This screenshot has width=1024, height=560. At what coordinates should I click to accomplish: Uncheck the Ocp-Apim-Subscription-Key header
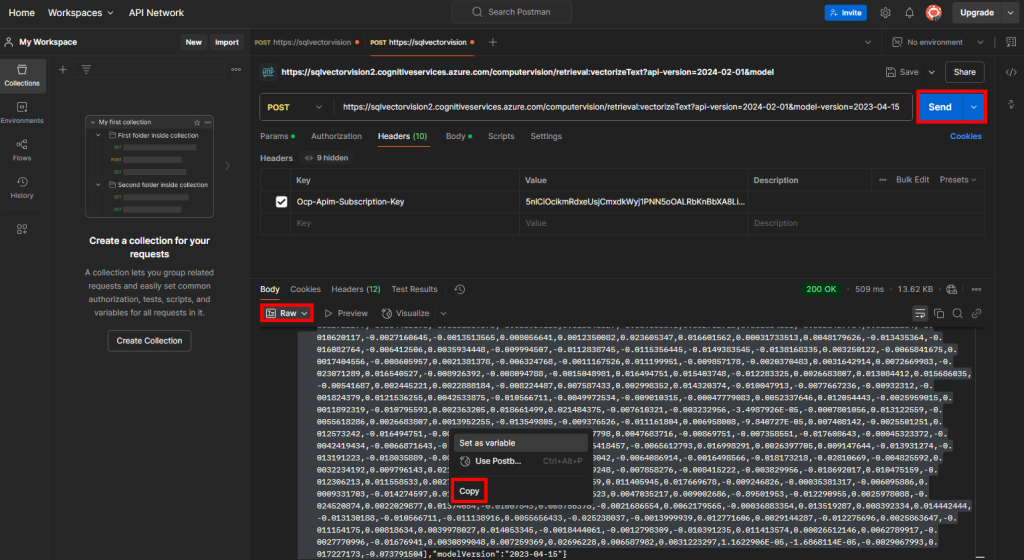281,202
